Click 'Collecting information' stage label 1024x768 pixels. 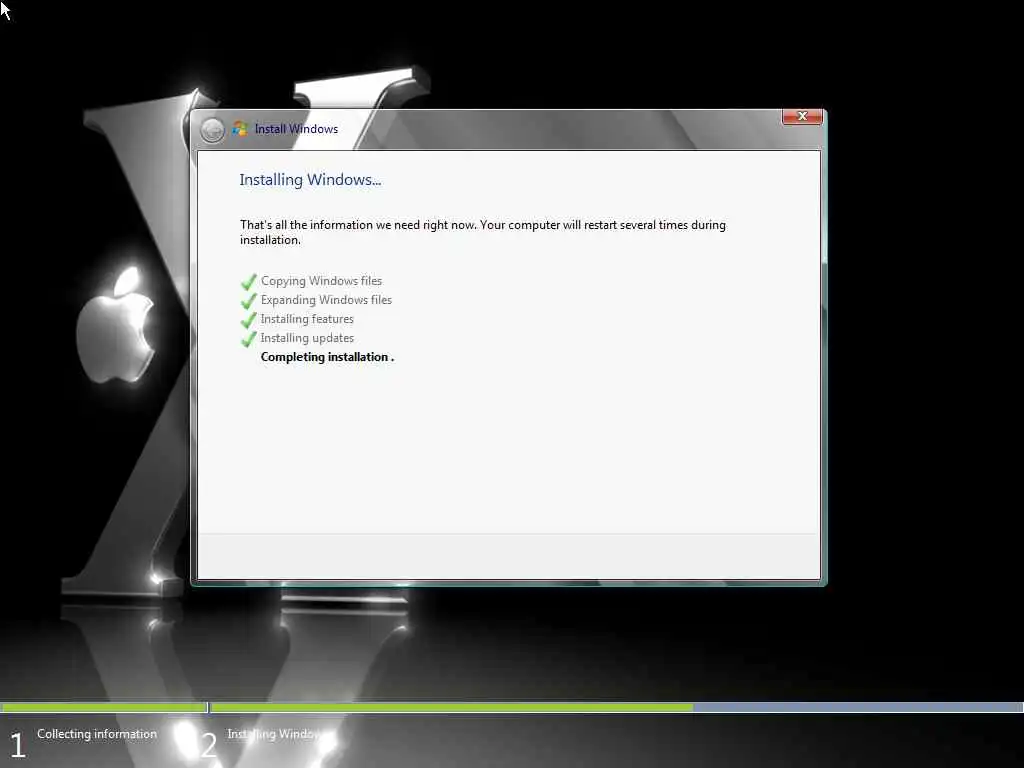click(97, 734)
